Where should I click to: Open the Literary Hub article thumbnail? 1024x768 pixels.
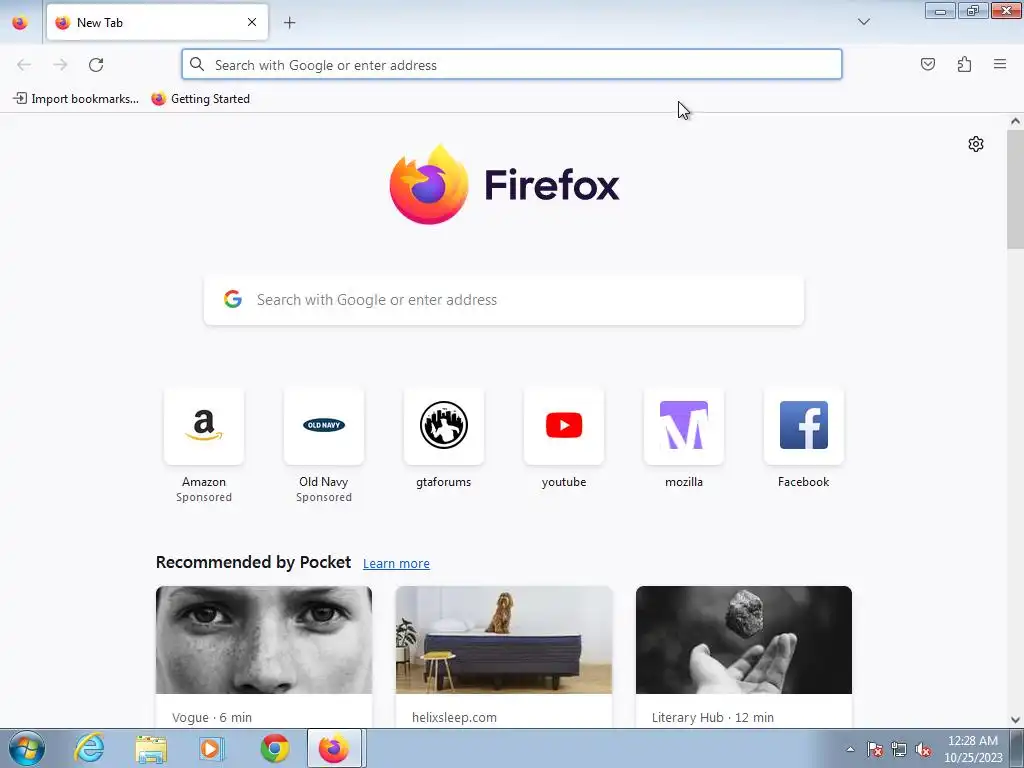(744, 640)
